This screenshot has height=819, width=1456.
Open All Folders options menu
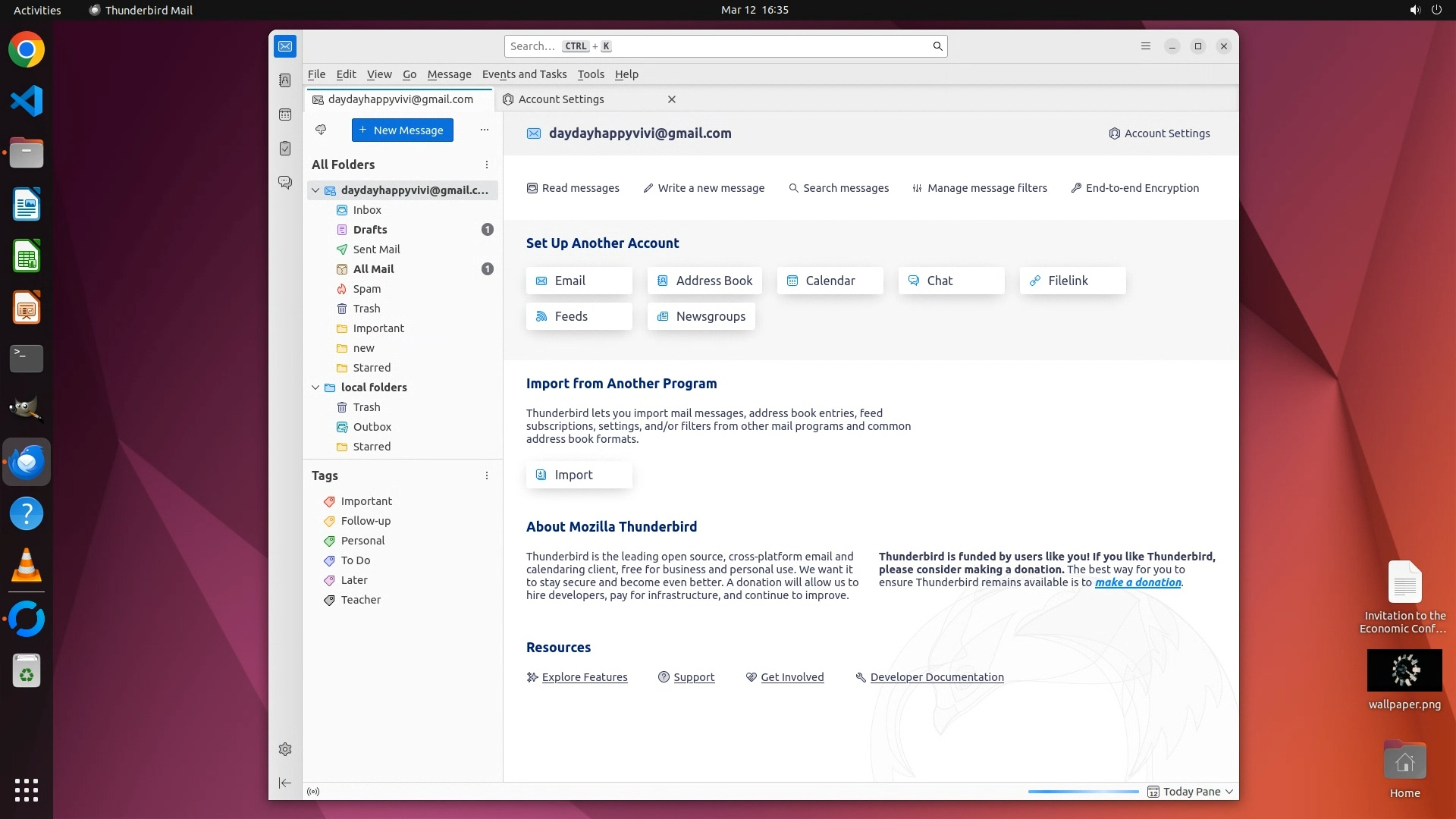click(x=487, y=165)
